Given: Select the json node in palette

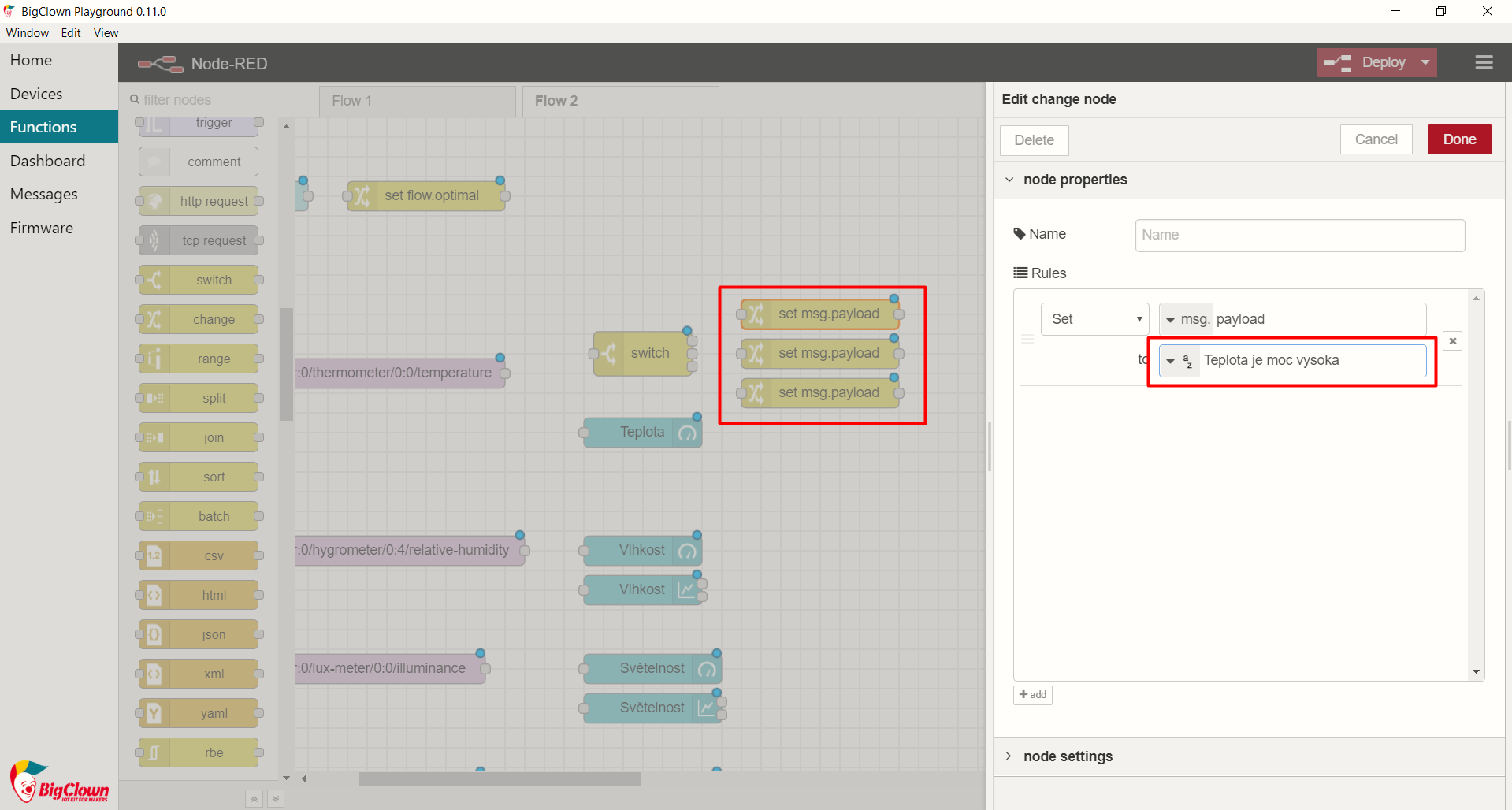Looking at the screenshot, I should pyautogui.click(x=199, y=634).
